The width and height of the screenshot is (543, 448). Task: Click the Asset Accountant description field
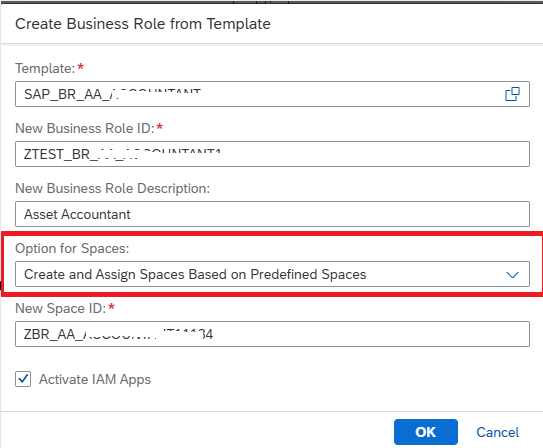(x=272, y=214)
